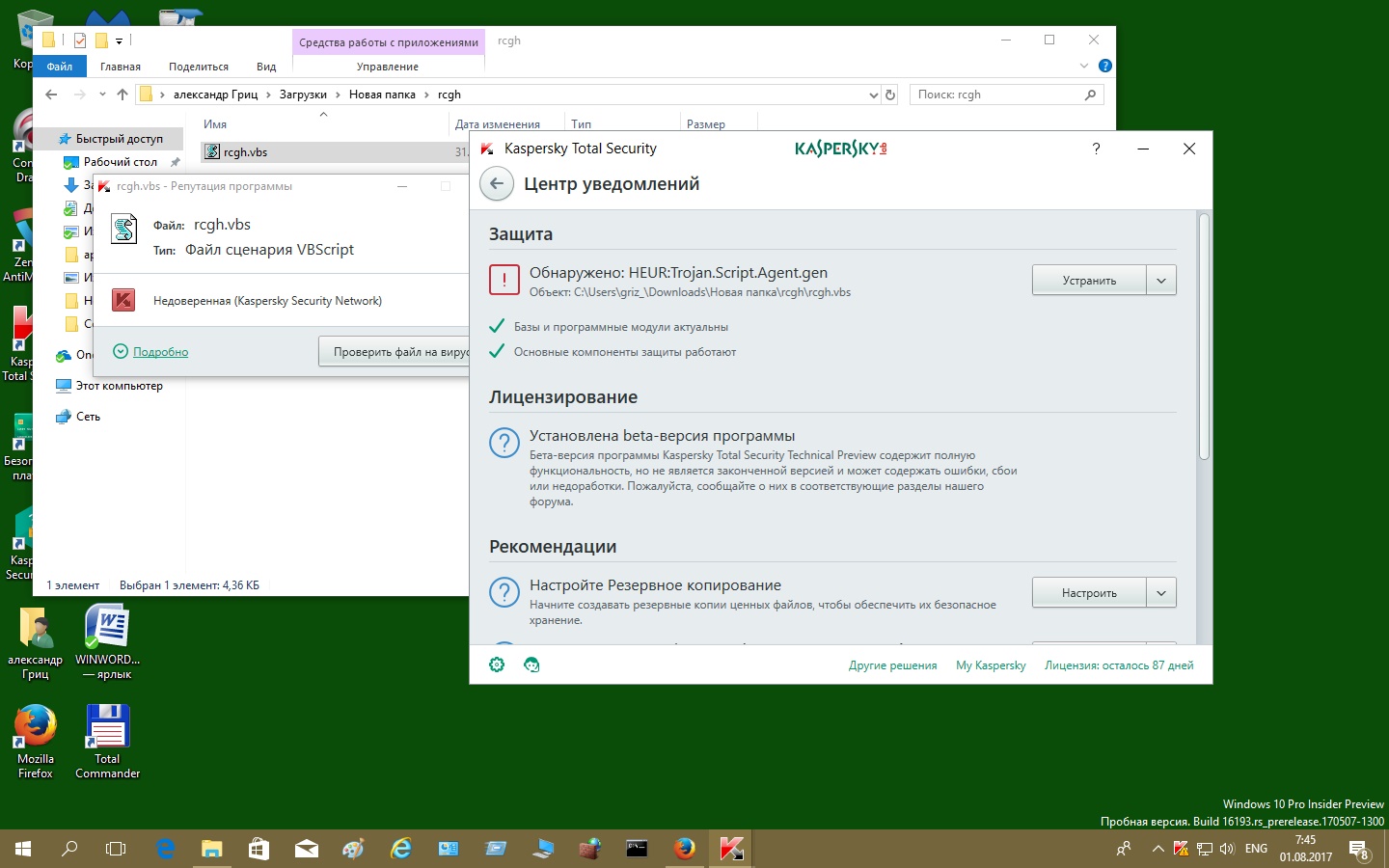1389x868 pixels.
Task: Navigate back in the Explorer window
Action: (x=51, y=95)
